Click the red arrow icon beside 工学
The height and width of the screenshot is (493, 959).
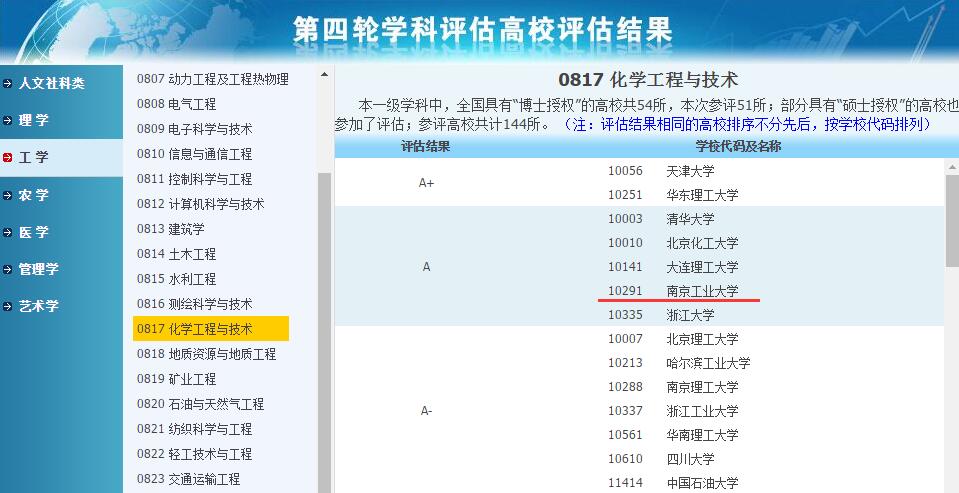click(x=8, y=157)
